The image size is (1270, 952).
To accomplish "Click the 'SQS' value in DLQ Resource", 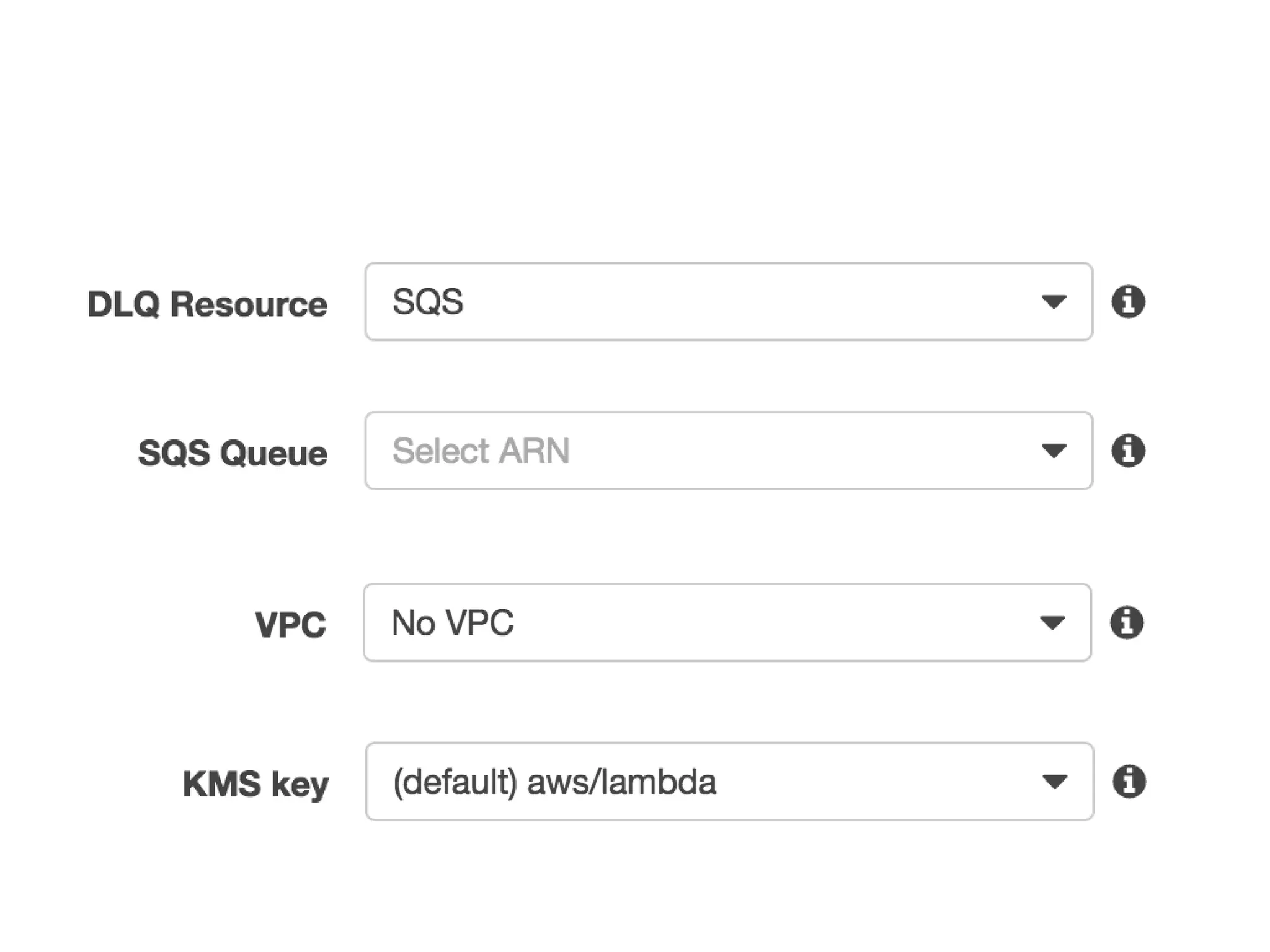I will [428, 302].
